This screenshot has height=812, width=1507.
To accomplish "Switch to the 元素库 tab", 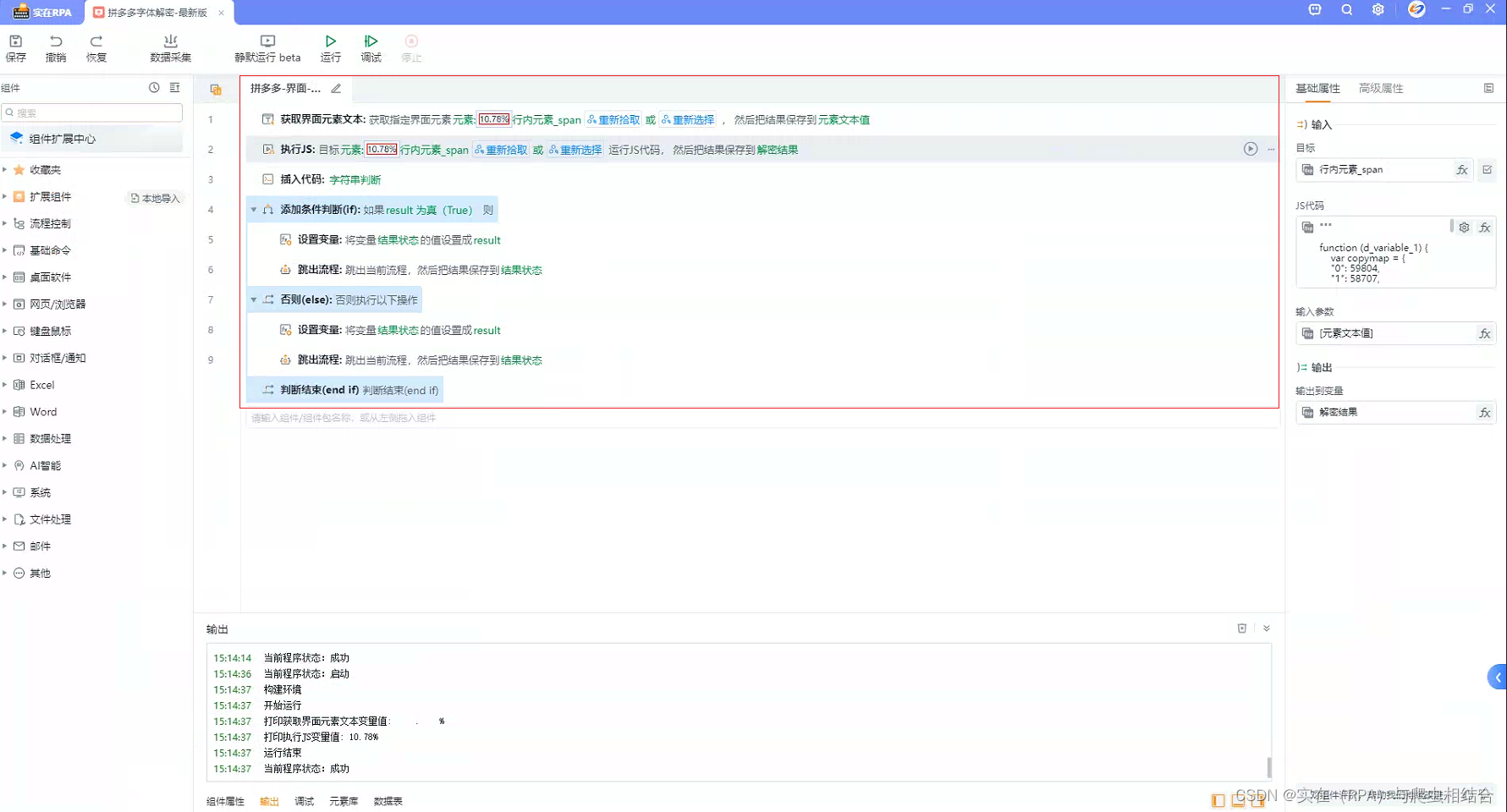I will point(343,800).
